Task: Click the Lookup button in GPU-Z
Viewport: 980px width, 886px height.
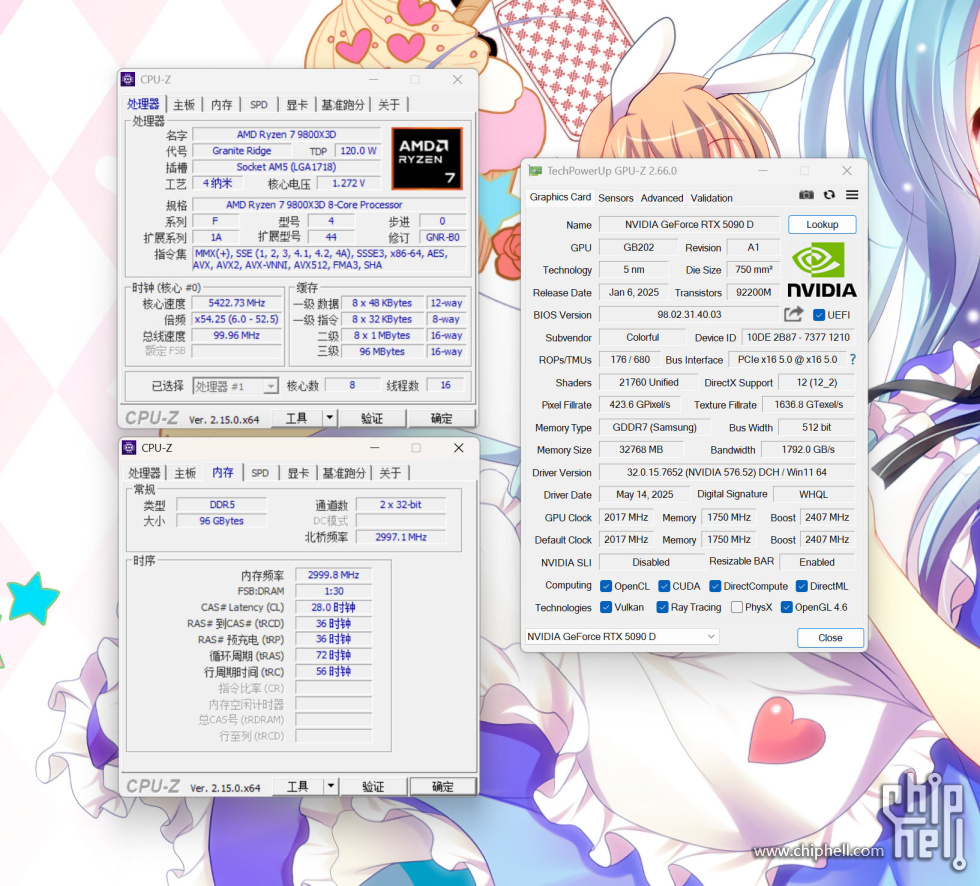Action: (822, 224)
